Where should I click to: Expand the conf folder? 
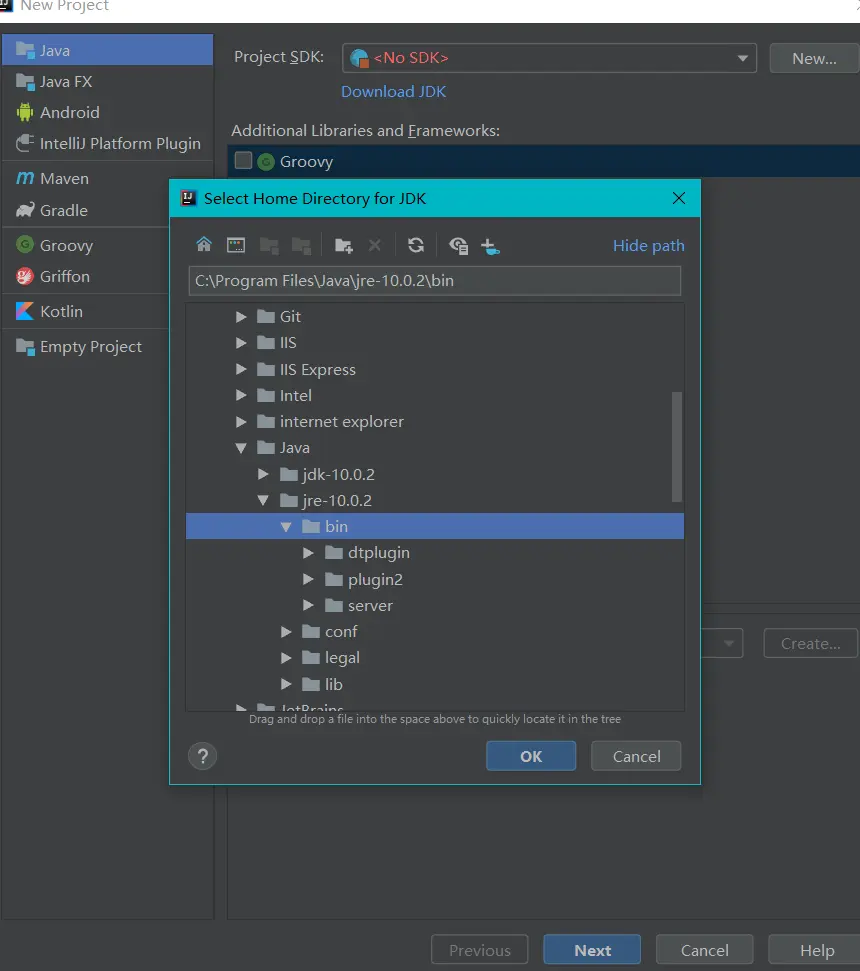pyautogui.click(x=286, y=632)
